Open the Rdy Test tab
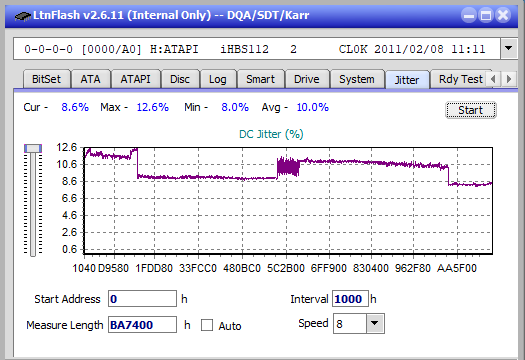Viewport: 525px width, 360px height. click(460, 79)
